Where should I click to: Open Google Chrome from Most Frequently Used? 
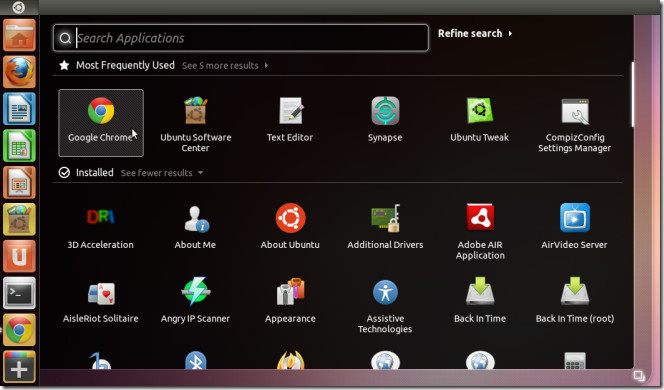(101, 122)
